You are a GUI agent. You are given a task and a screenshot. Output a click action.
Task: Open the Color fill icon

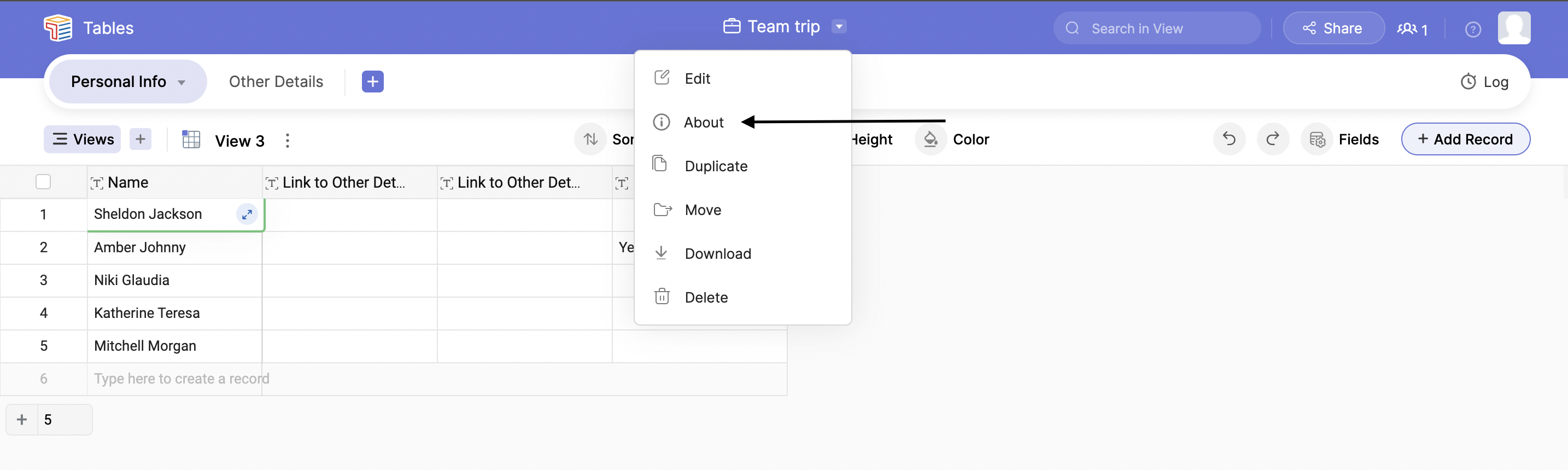pyautogui.click(x=931, y=140)
